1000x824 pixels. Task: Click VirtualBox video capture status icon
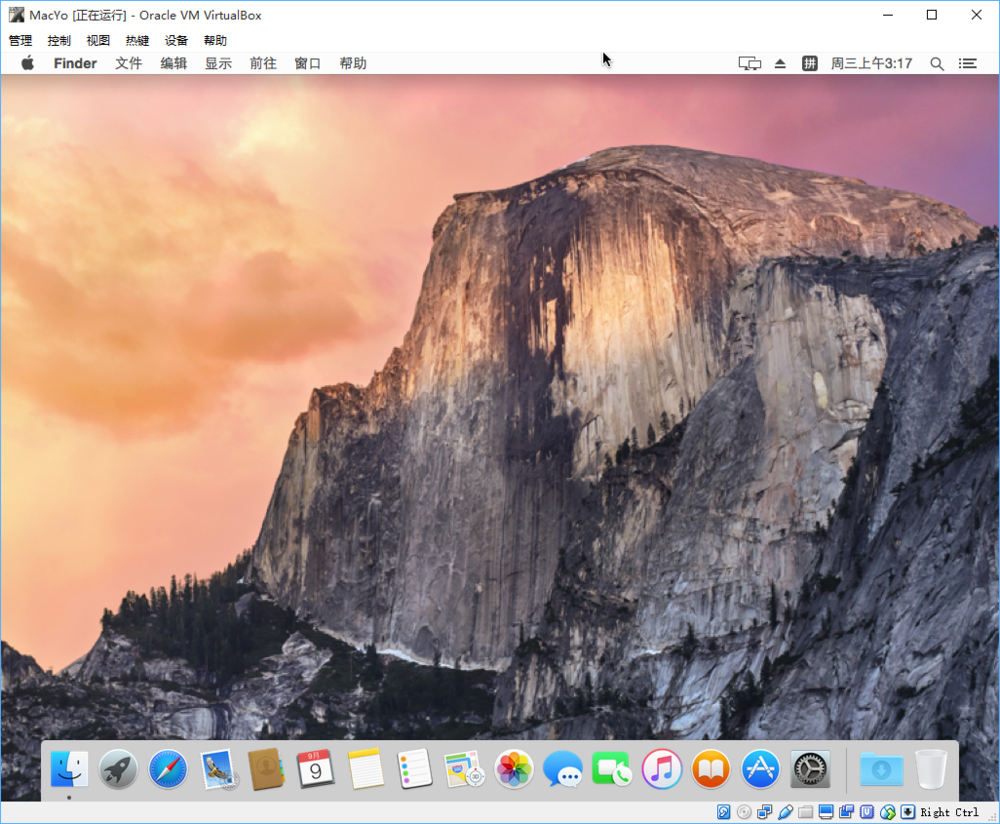846,812
